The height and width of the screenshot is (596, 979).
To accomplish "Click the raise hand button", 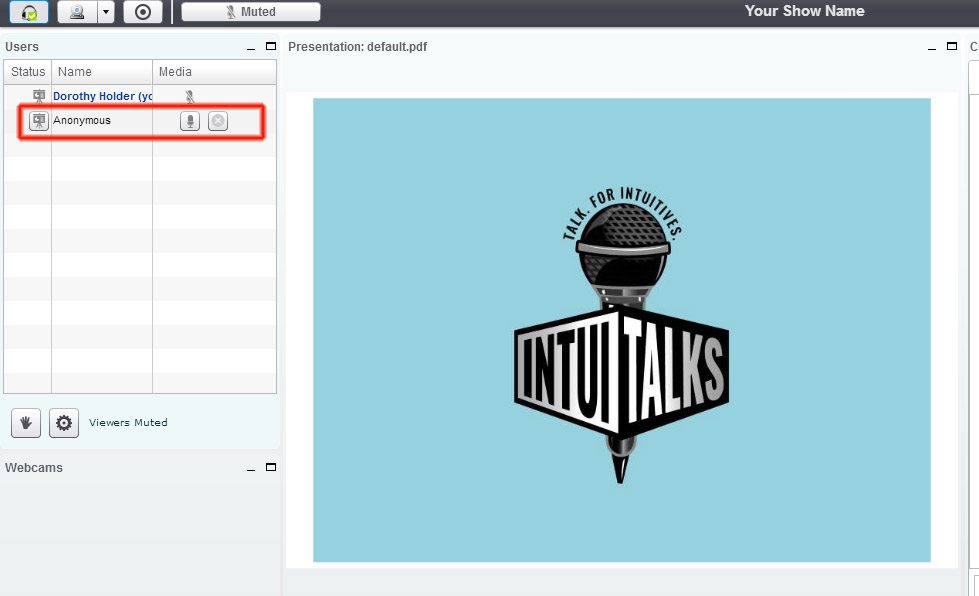I will 26,423.
